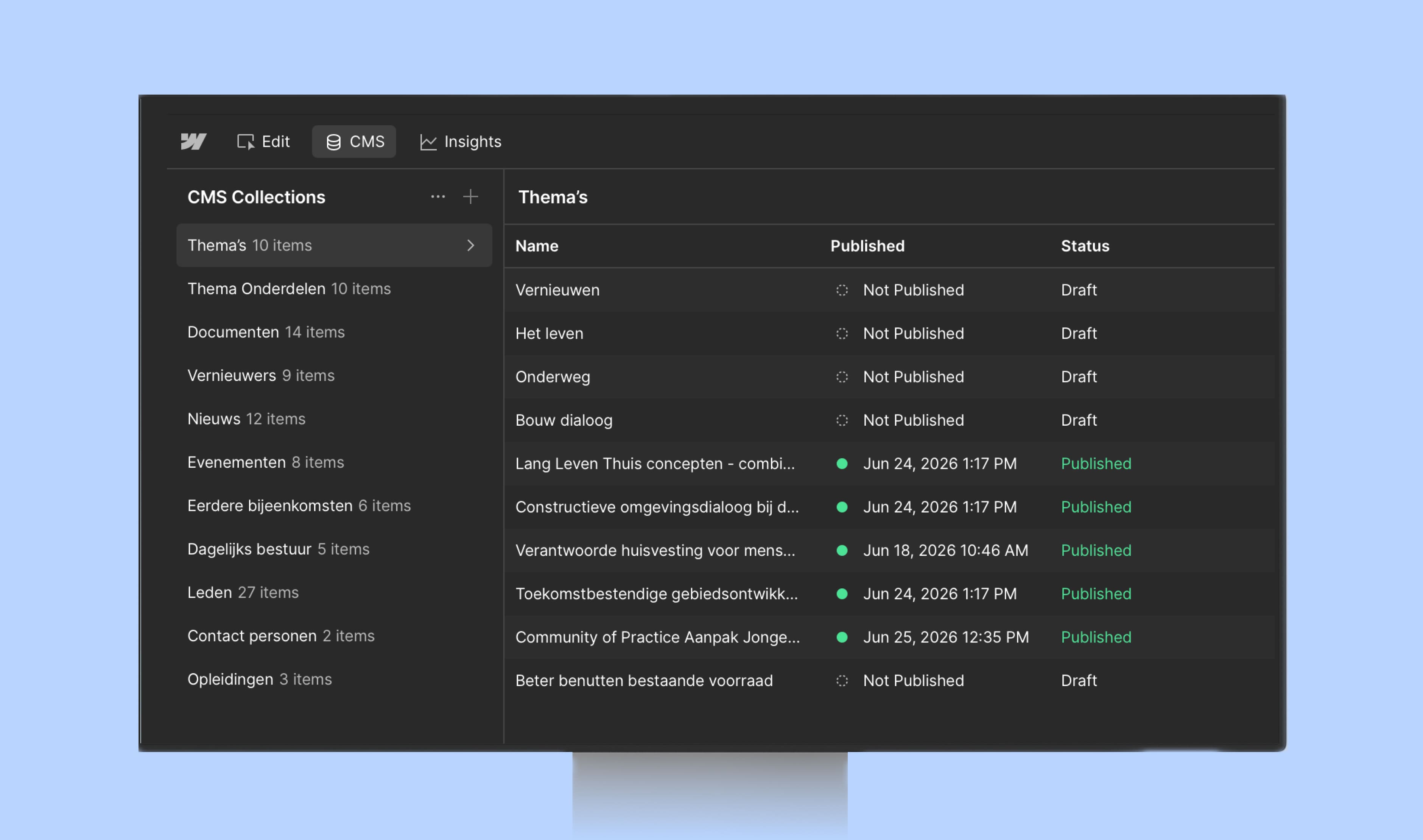Click the green published dot for Community of Practice
Viewport: 1423px width, 840px height.
point(842,637)
